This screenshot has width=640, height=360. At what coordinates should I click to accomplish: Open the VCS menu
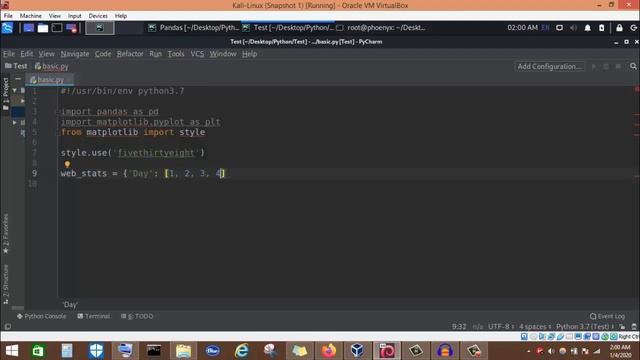[x=197, y=54]
